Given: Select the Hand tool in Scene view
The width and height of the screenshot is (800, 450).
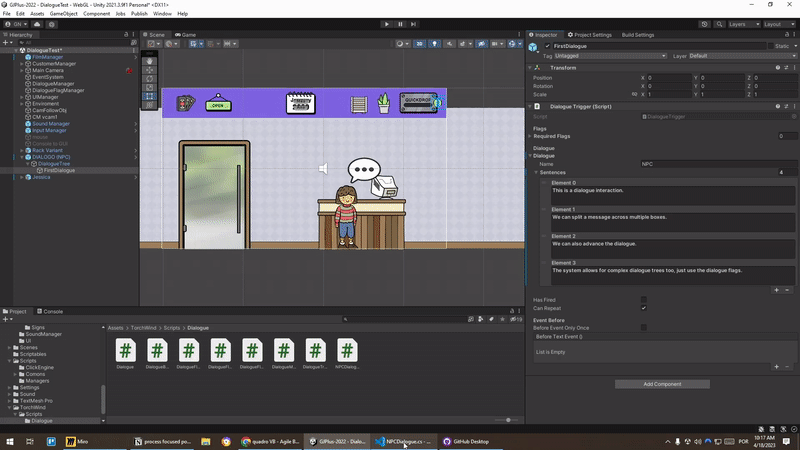Looking at the screenshot, I should click(x=149, y=61).
